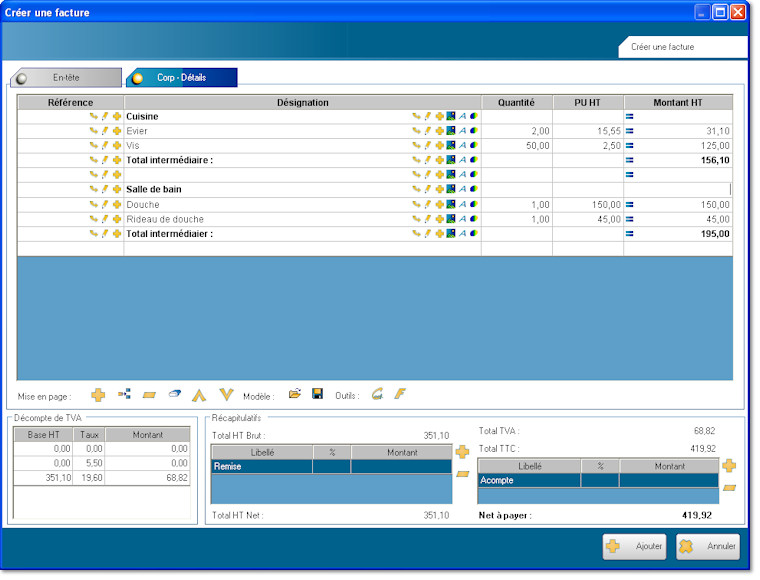Open a template with the Modèle folder icon
Screen dimensions: 760x580
tap(295, 394)
